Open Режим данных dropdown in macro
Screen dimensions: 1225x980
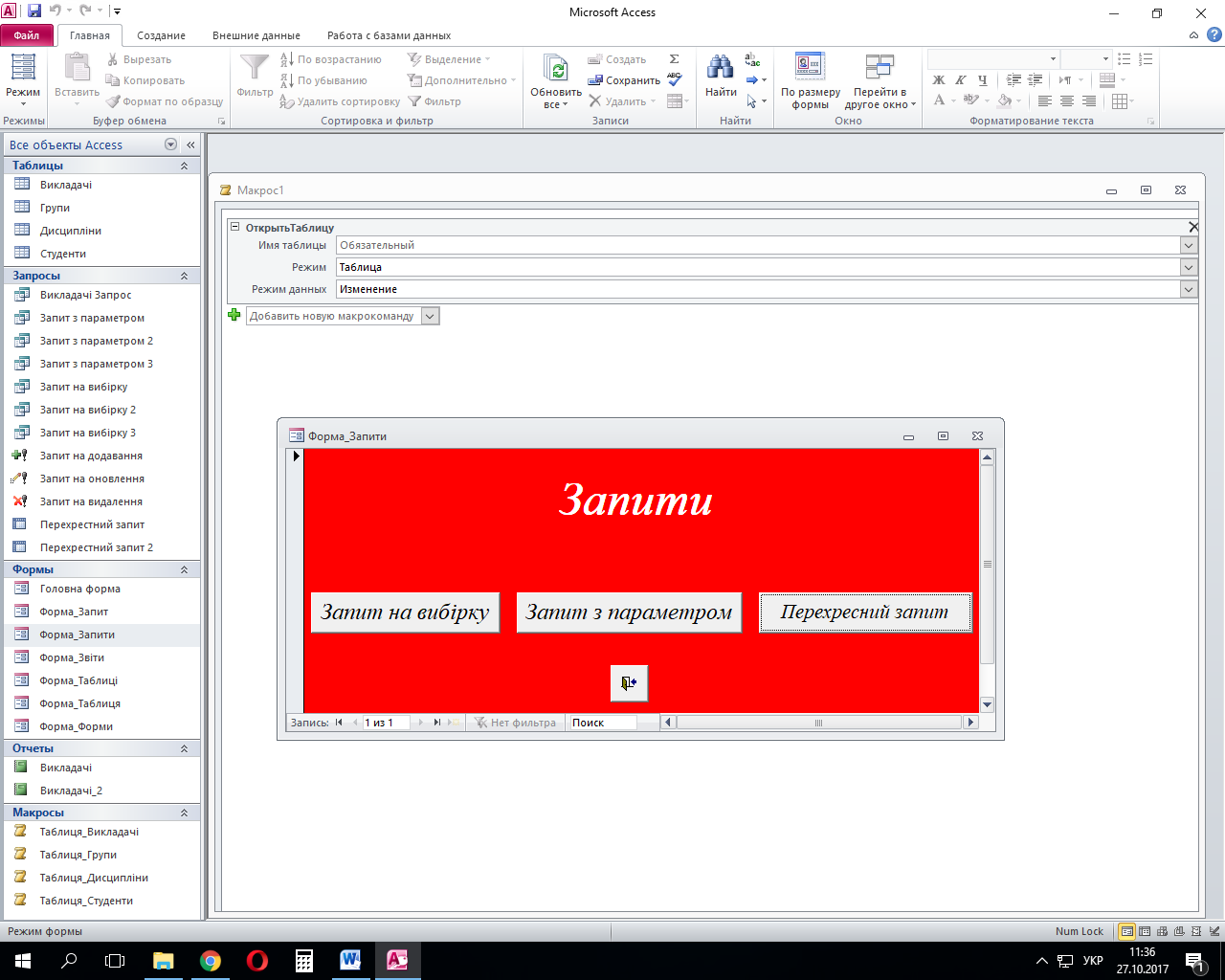pyautogui.click(x=1188, y=289)
